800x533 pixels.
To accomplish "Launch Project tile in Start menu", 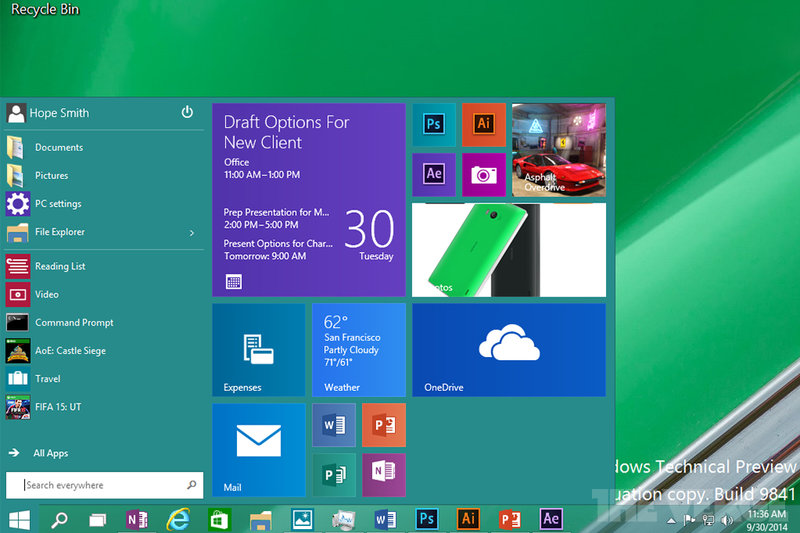I will (334, 475).
